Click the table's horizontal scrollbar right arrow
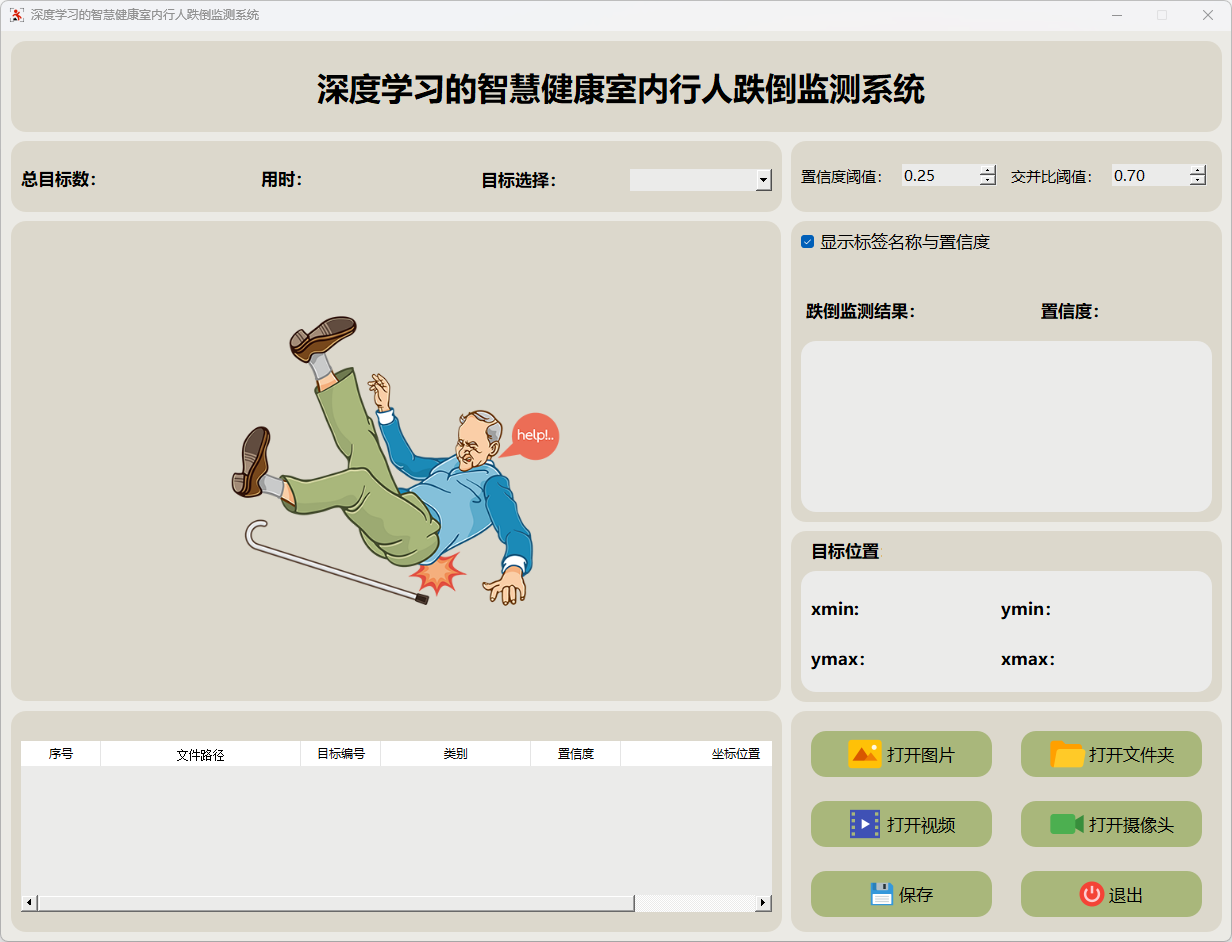1232x942 pixels. [x=763, y=903]
